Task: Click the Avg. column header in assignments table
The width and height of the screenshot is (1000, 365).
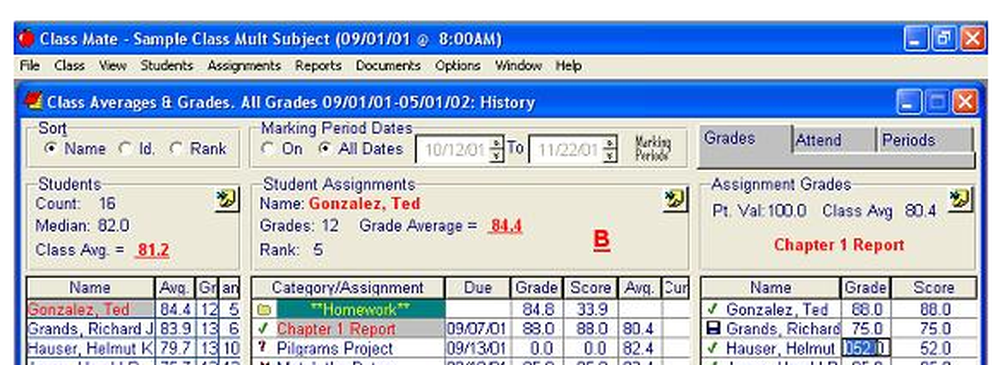Action: (x=639, y=288)
